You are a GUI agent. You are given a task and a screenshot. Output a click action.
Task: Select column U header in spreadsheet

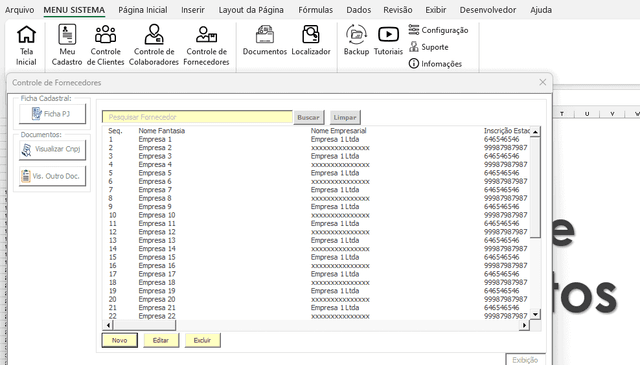(x=587, y=114)
